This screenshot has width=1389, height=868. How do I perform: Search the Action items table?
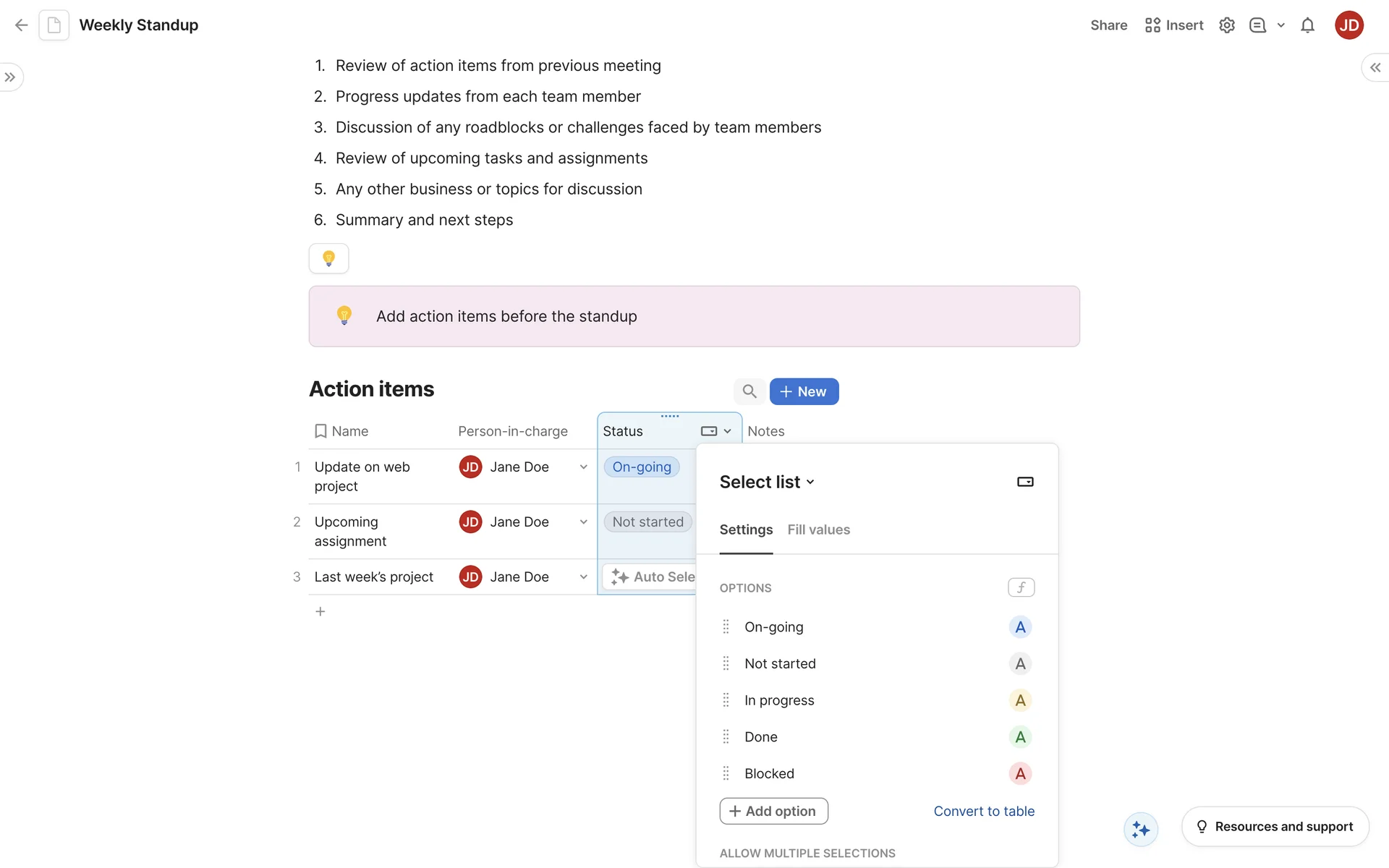coord(749,391)
